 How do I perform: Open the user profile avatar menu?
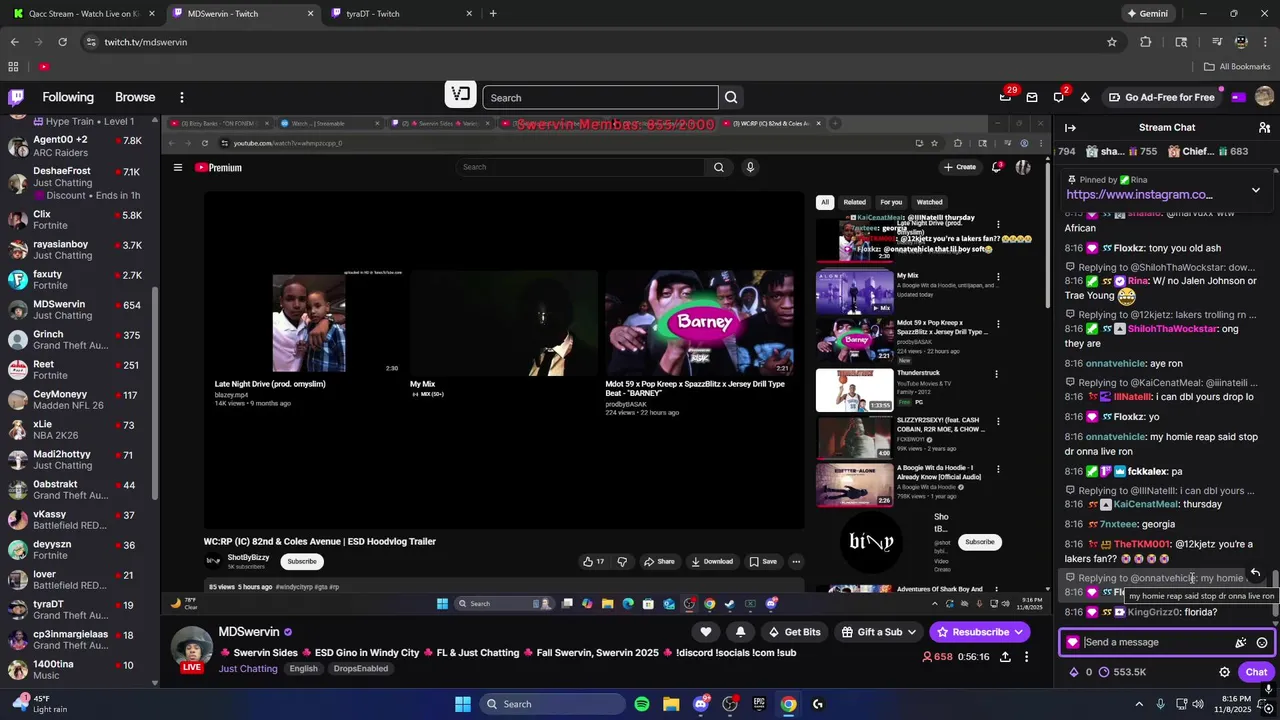point(1264,97)
